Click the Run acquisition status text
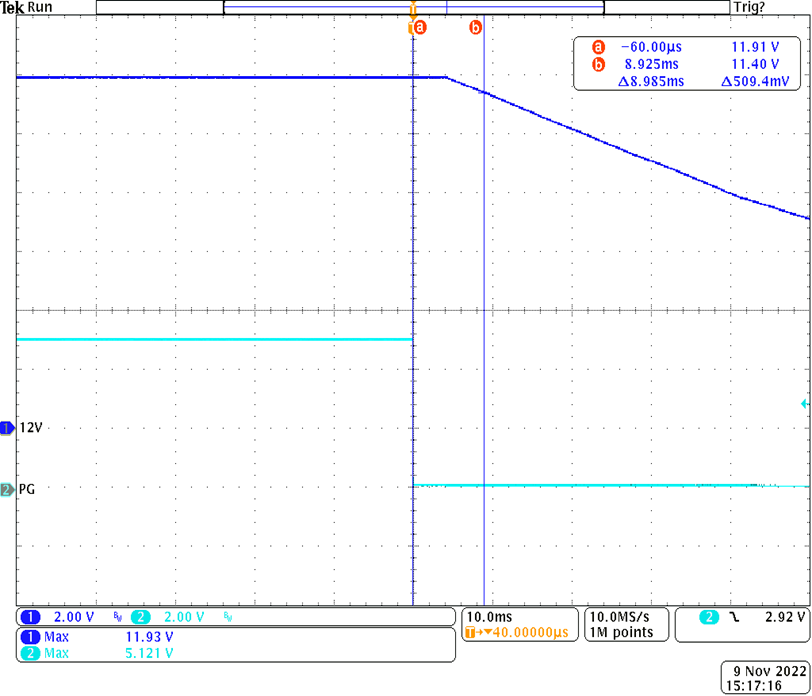This screenshot has width=812, height=696. pyautogui.click(x=40, y=7)
